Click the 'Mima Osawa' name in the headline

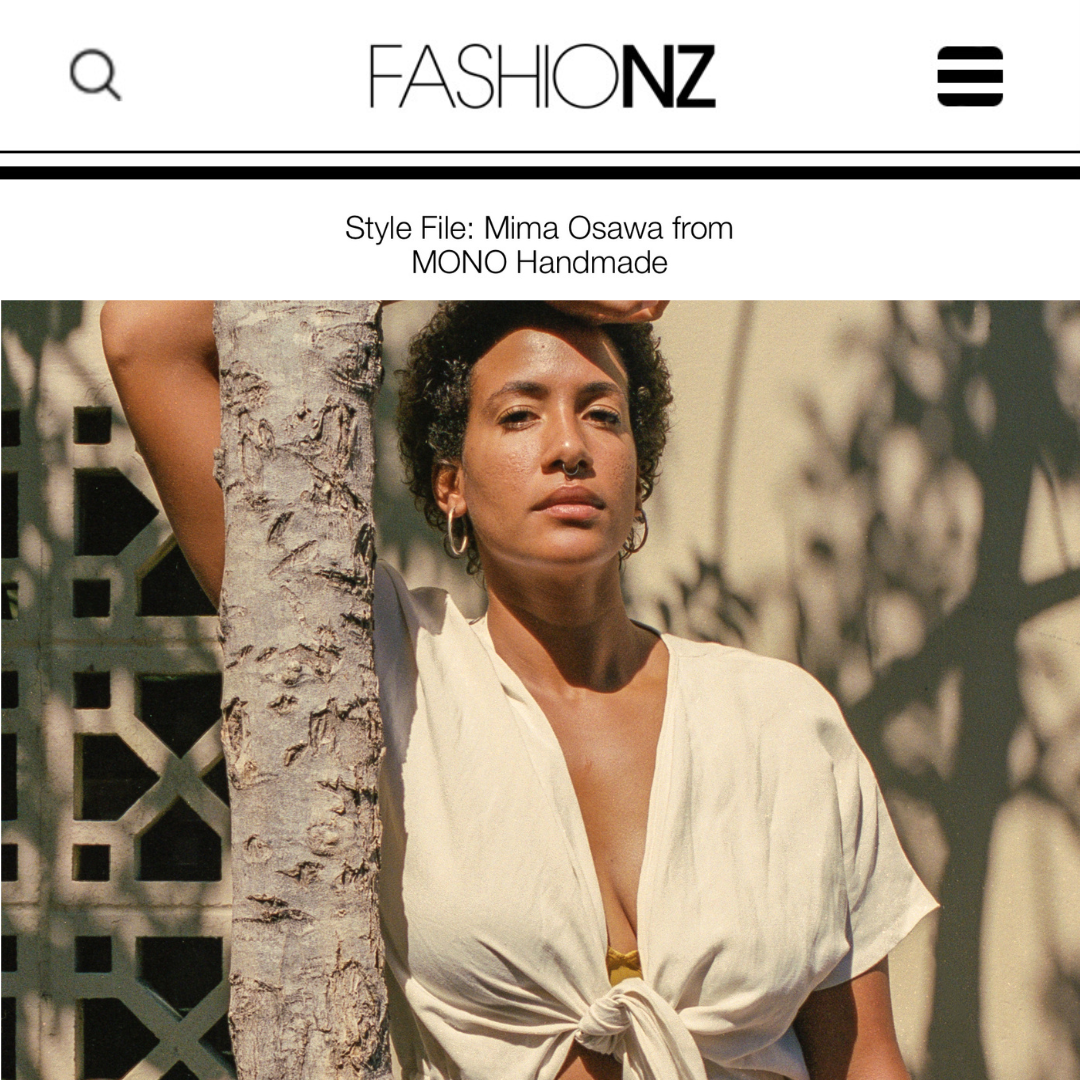(574, 228)
